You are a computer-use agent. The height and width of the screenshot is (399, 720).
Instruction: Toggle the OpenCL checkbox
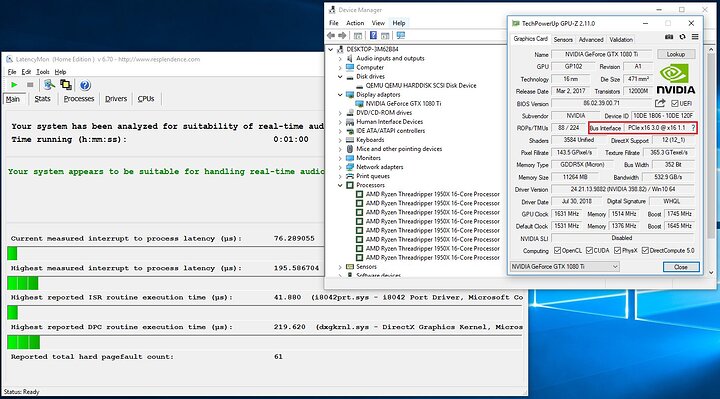point(557,250)
